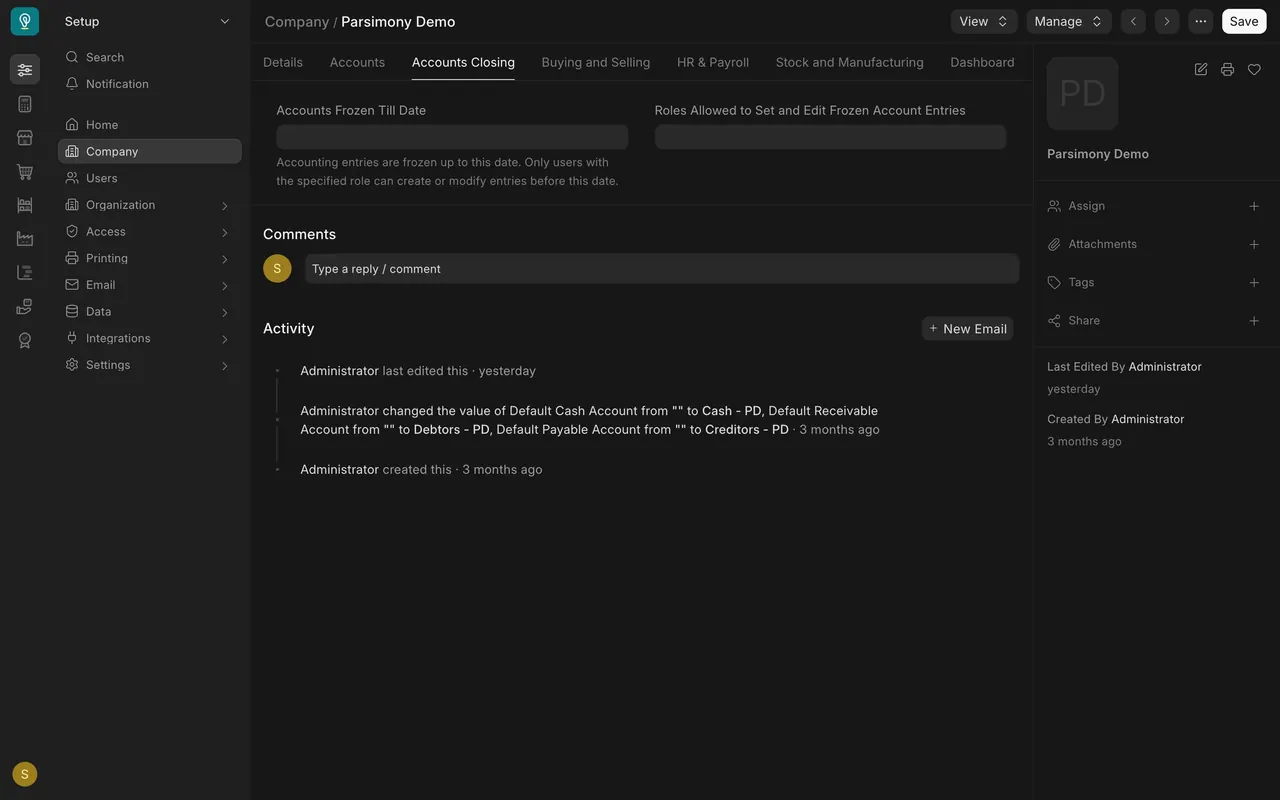Expand the Email sidebar section

[x=150, y=285]
